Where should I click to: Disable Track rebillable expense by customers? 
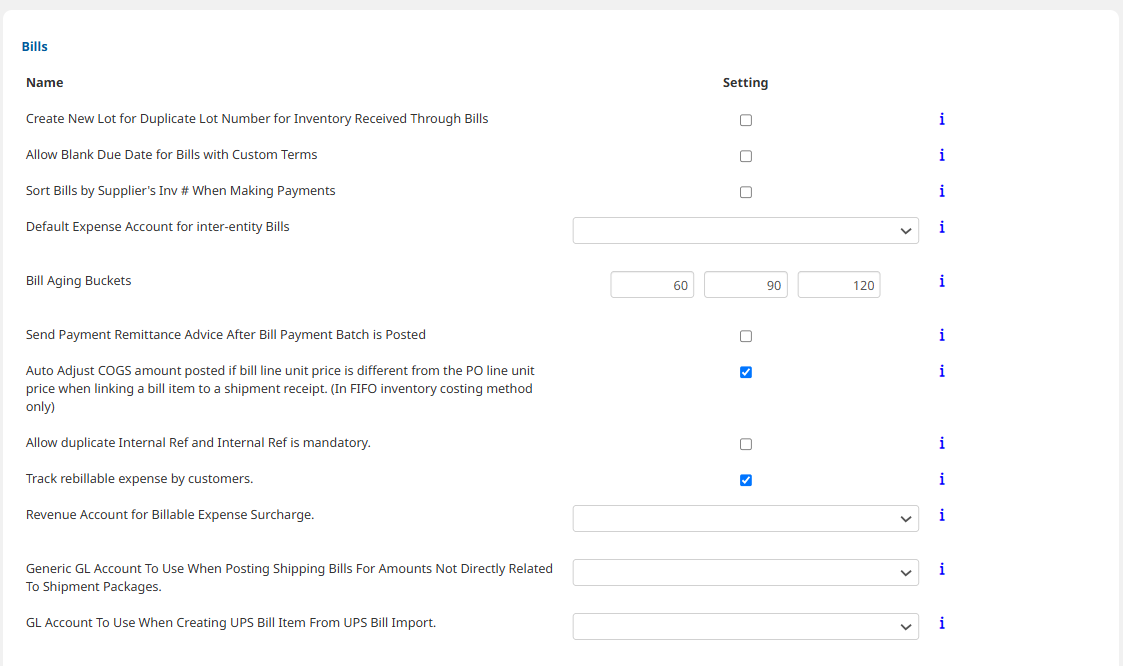(x=746, y=480)
